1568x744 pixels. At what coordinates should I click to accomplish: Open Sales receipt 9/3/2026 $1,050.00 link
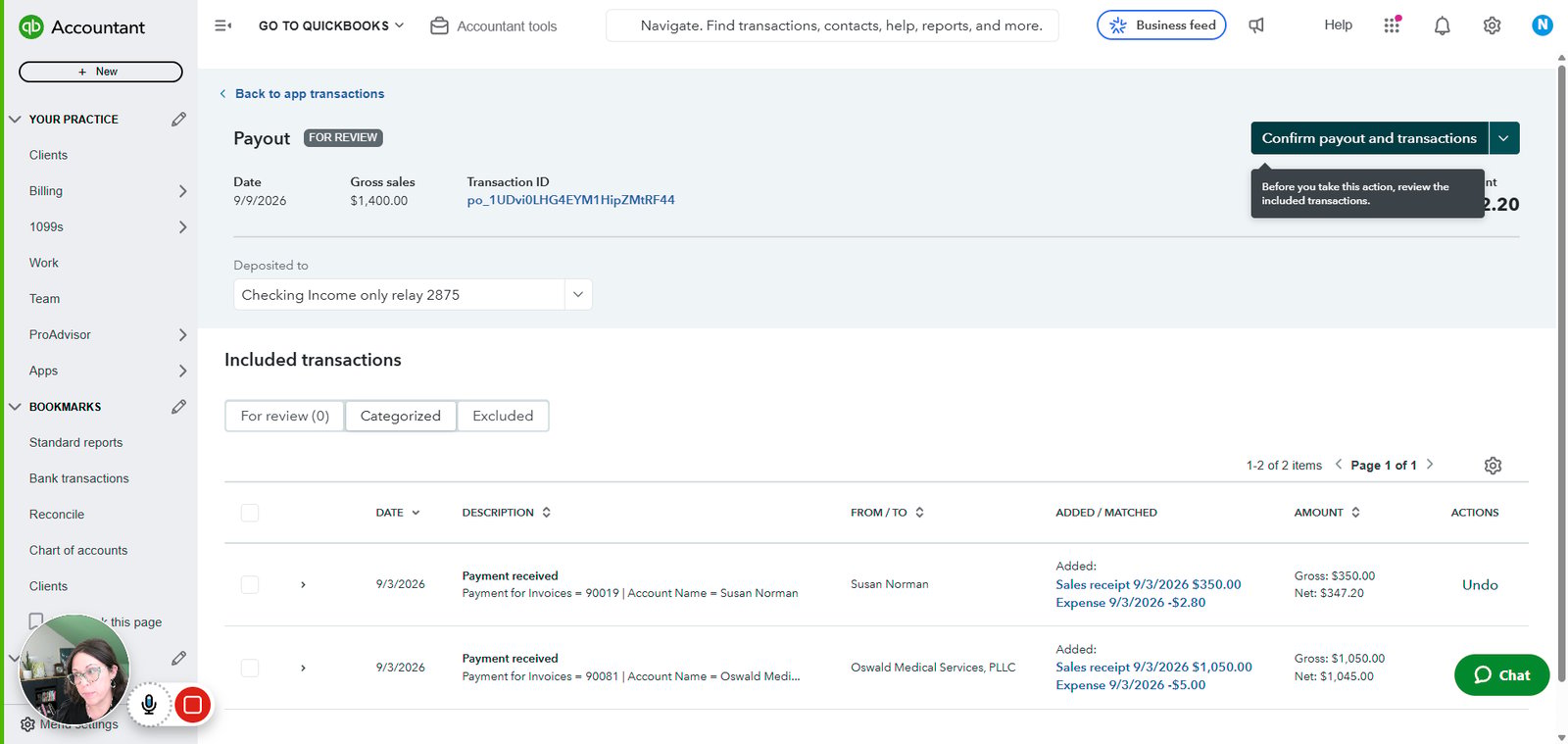click(1153, 668)
